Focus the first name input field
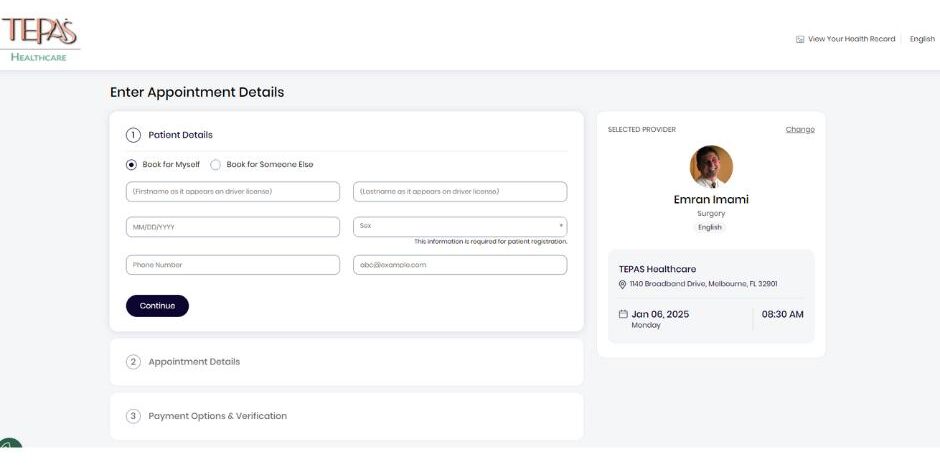 pyautogui.click(x=233, y=192)
